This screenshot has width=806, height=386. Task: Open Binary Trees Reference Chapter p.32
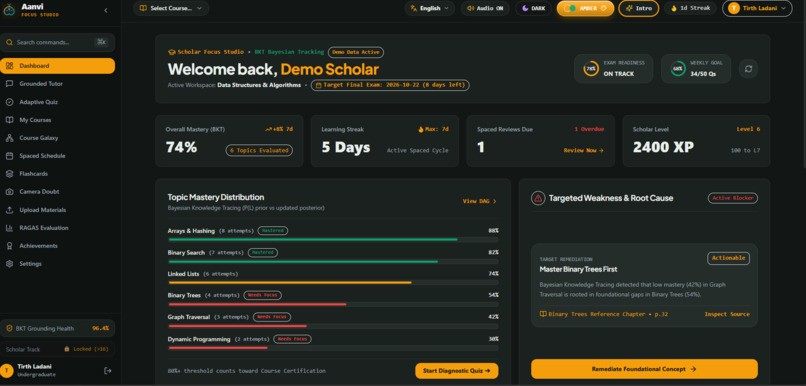[603, 314]
